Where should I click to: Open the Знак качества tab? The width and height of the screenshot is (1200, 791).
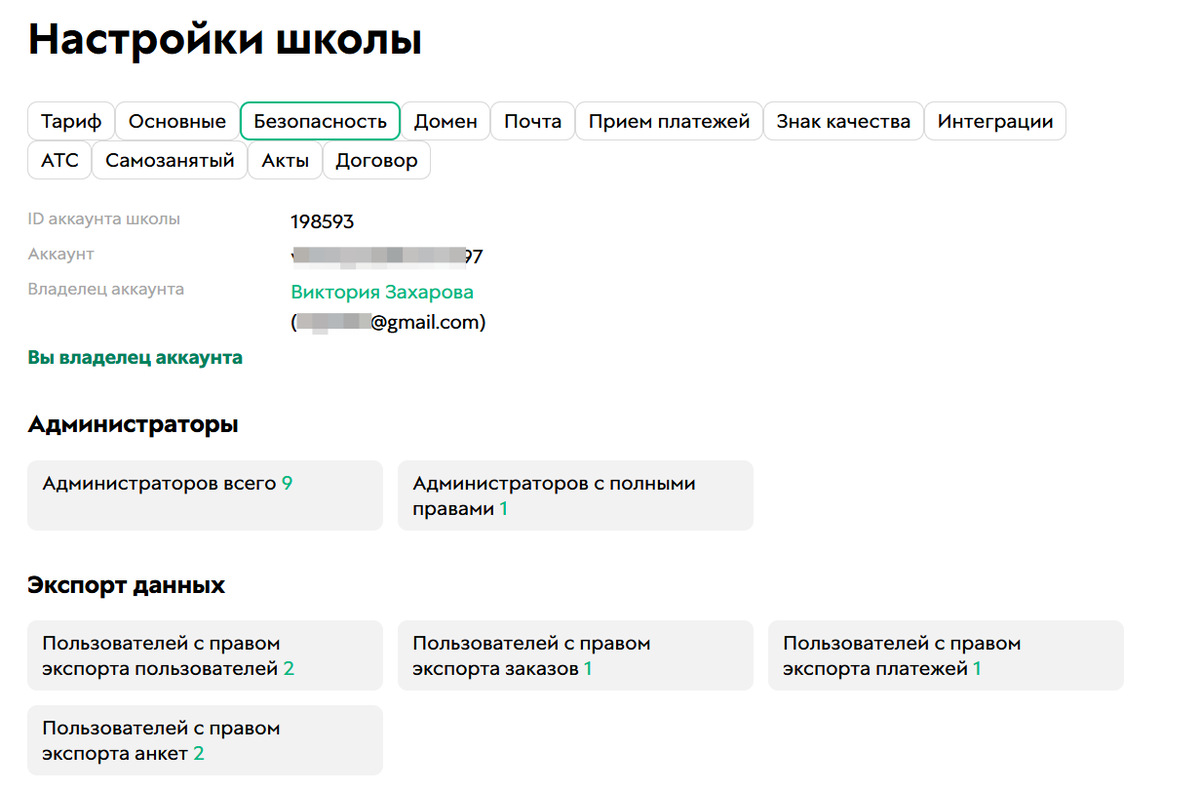pyautogui.click(x=843, y=122)
